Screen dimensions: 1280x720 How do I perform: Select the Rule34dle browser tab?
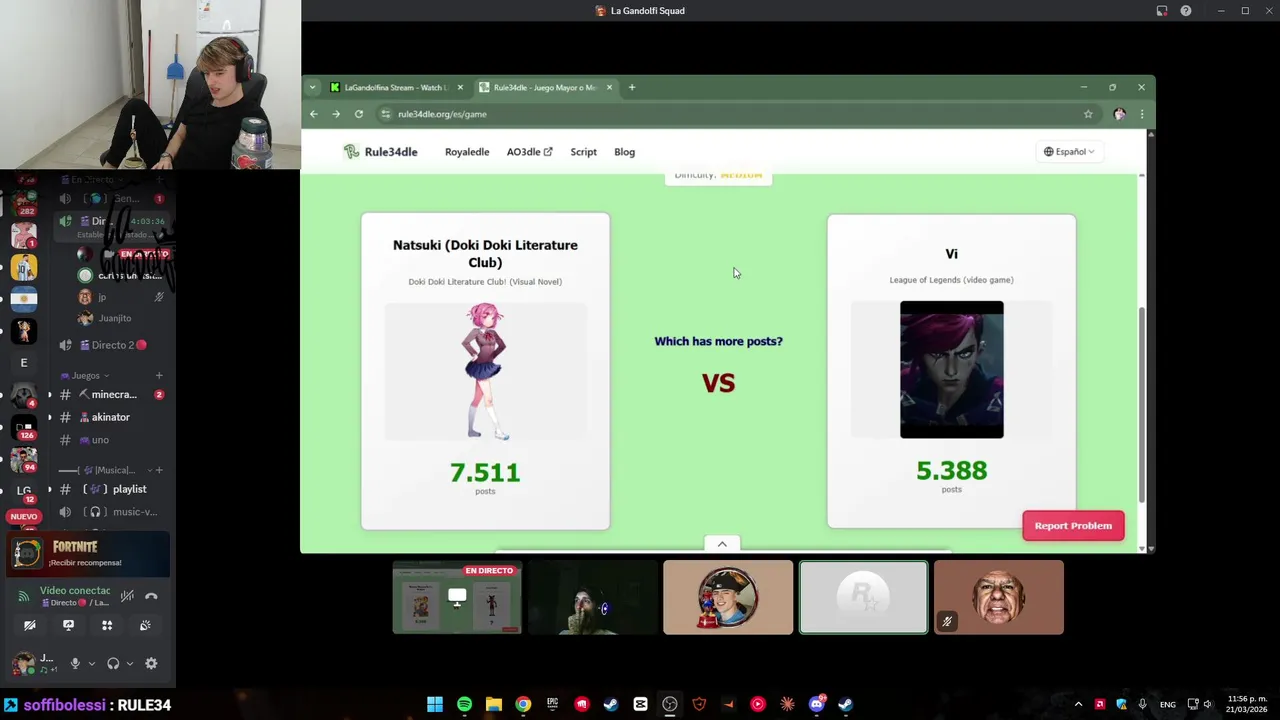click(545, 87)
